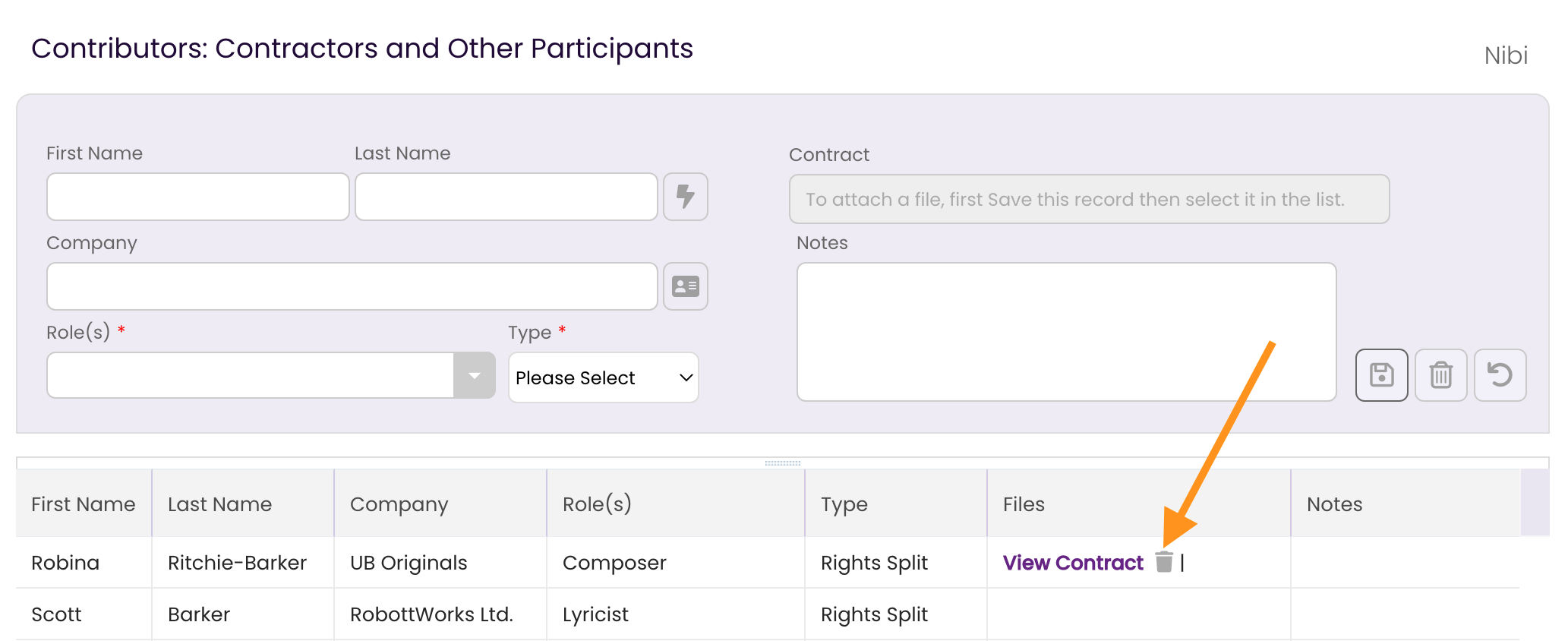Open the Type Please Select dropdown
1568x641 pixels.
tap(604, 377)
